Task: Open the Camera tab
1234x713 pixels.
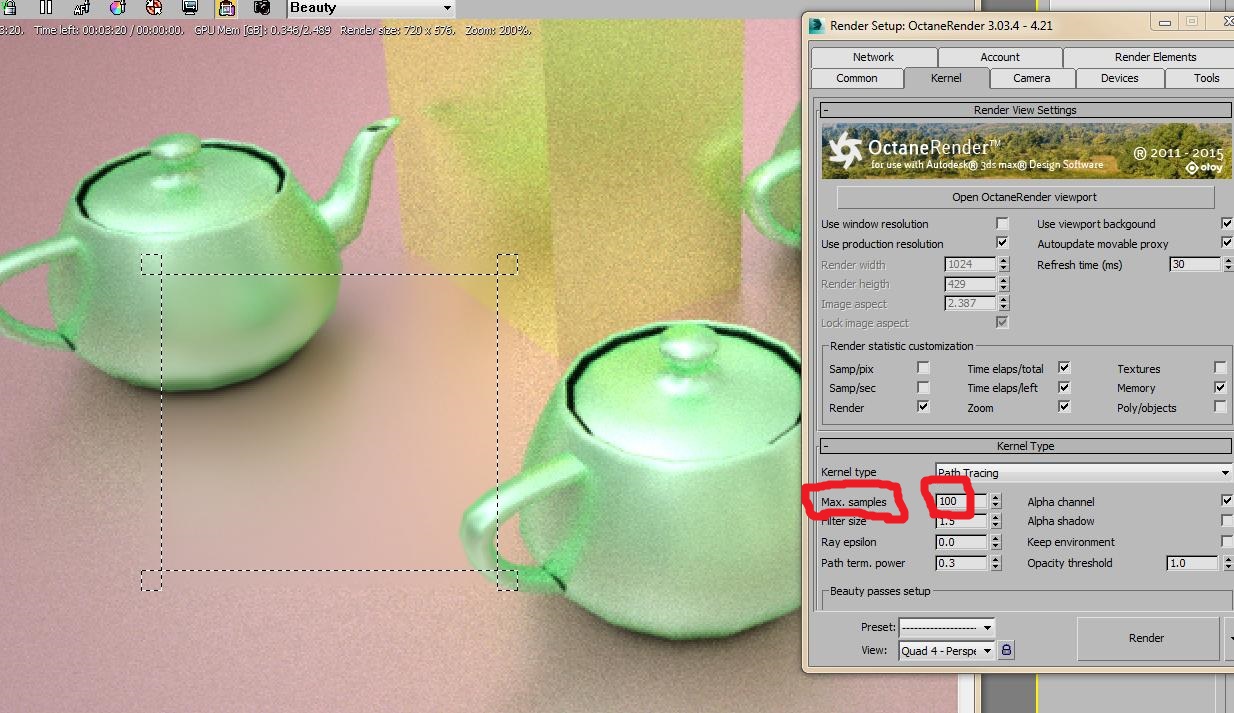Action: pyautogui.click(x=1031, y=78)
